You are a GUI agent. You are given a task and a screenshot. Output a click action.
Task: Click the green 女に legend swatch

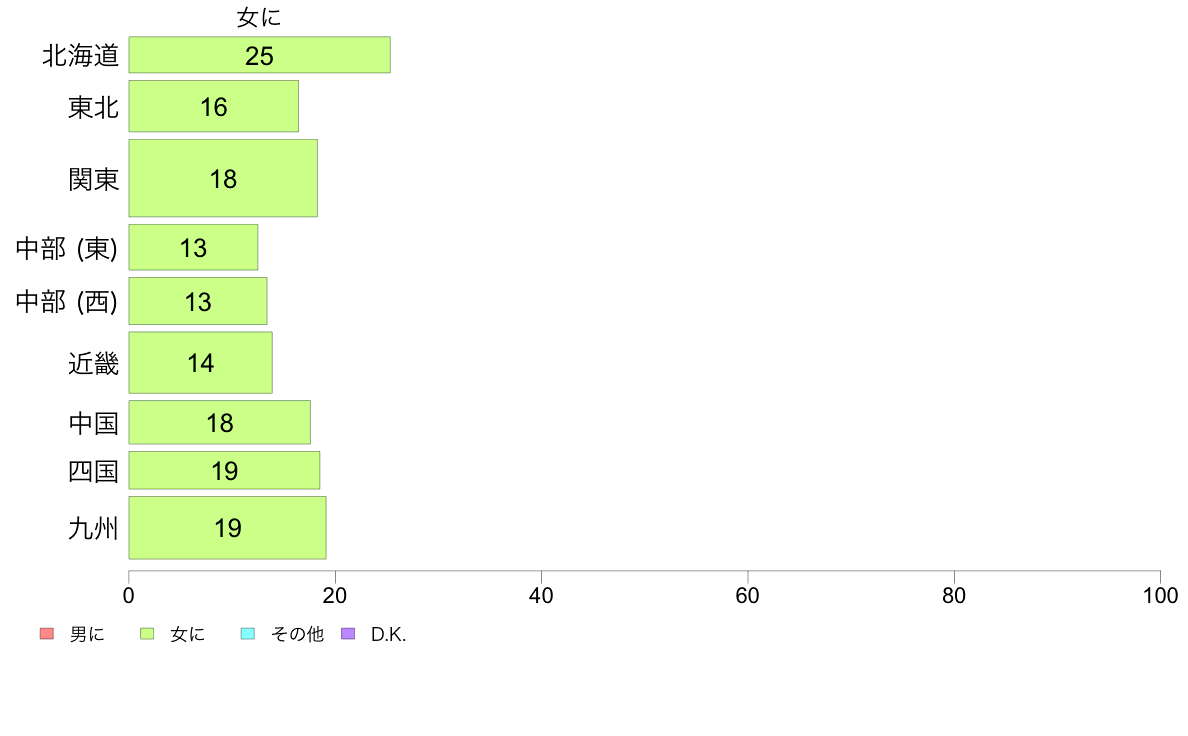coord(147,634)
